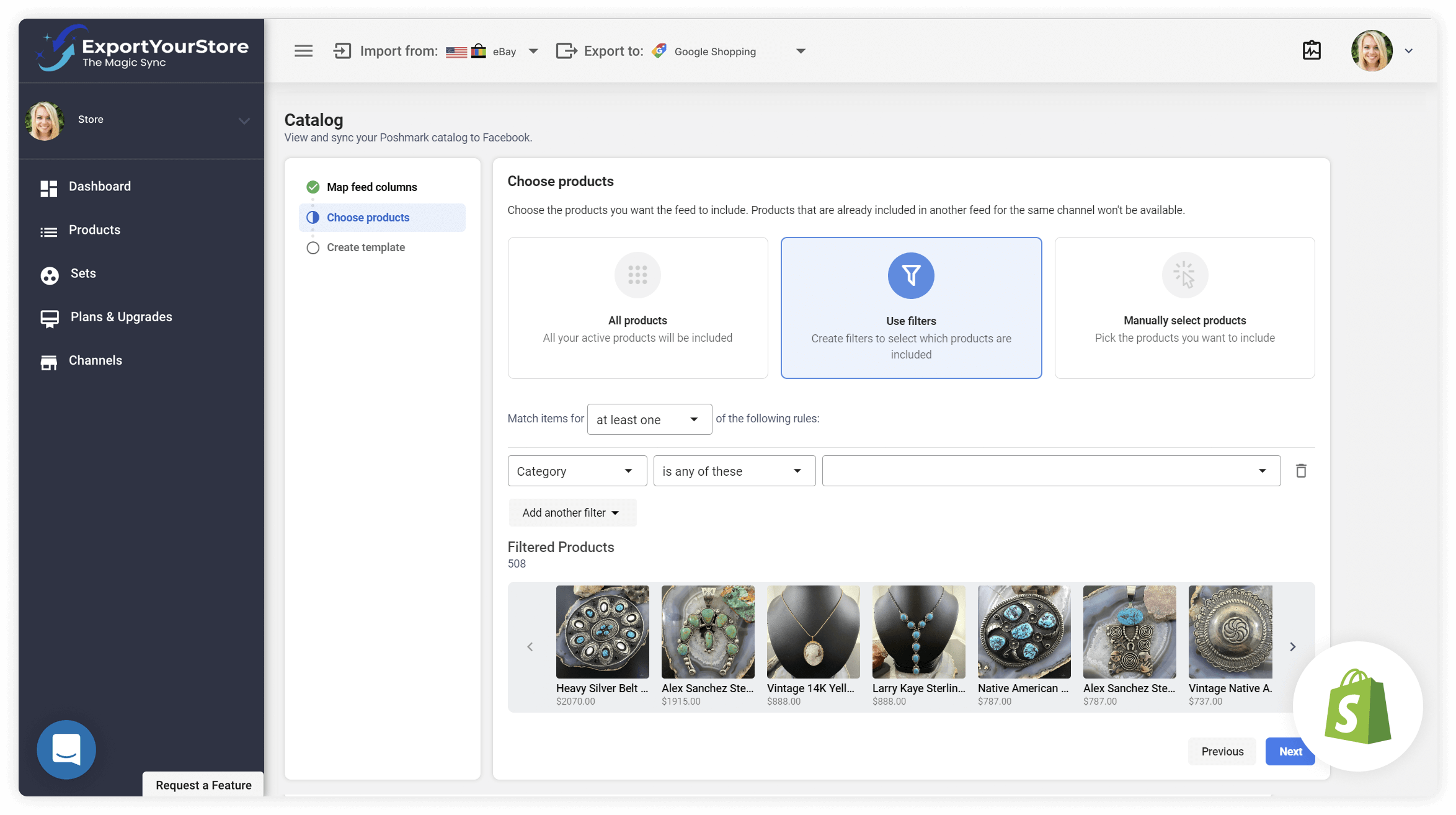Click the hamburger menu icon
This screenshot has width=1456, height=815.
[303, 51]
